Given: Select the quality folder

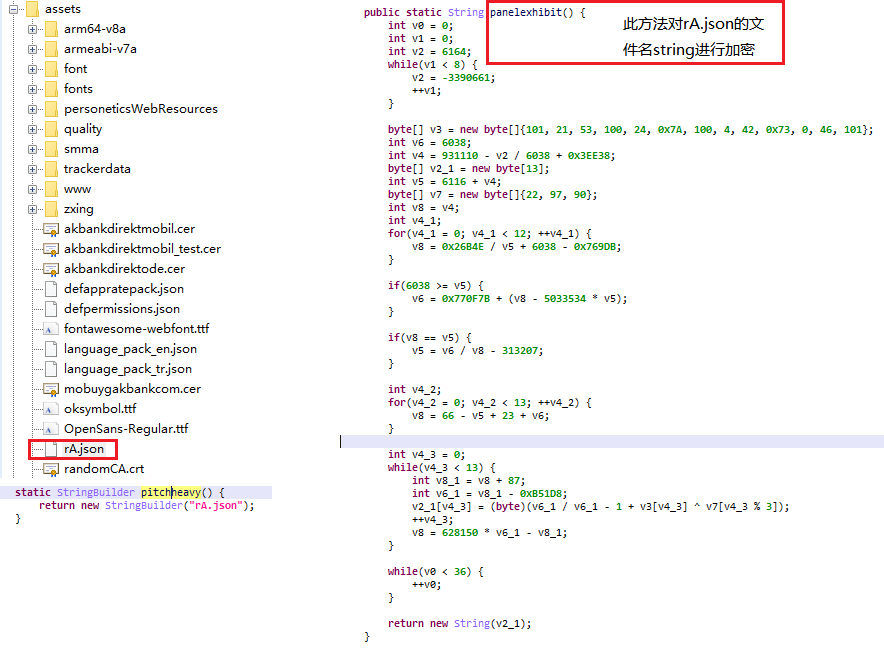Looking at the screenshot, I should point(83,129).
